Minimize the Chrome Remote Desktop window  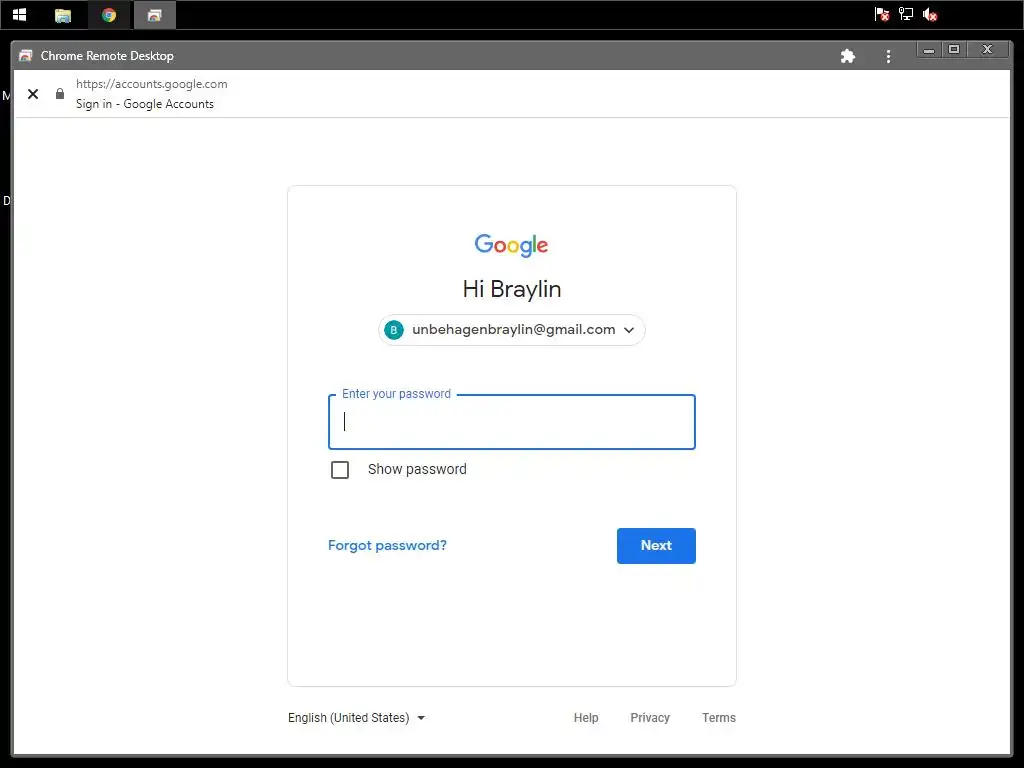pos(929,50)
